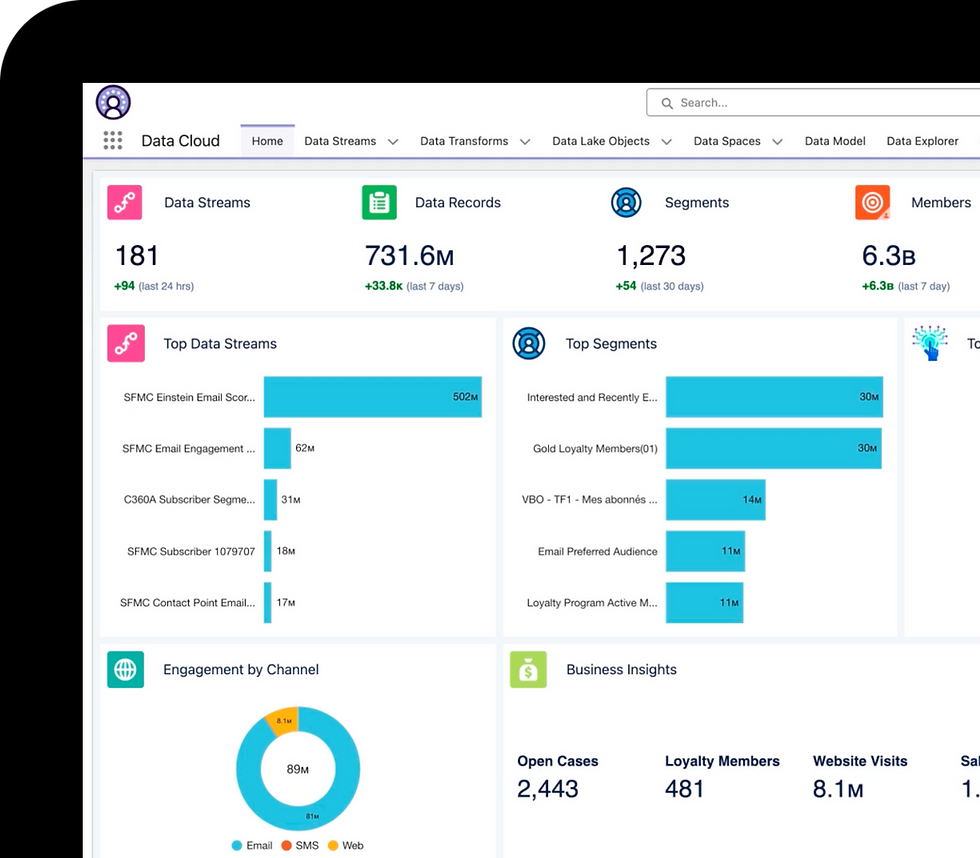This screenshot has width=980, height=858.
Task: Click the Loyalty Members 481 value
Action: point(684,789)
